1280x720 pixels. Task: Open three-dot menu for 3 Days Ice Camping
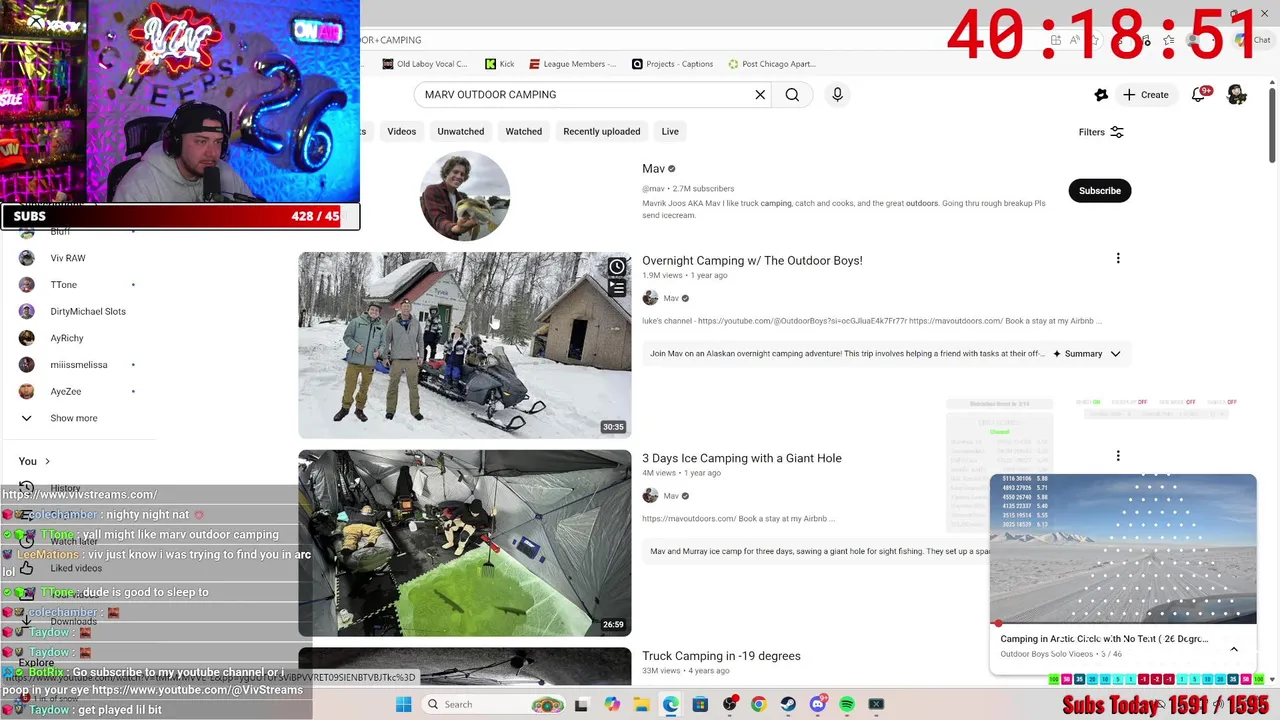1118,456
